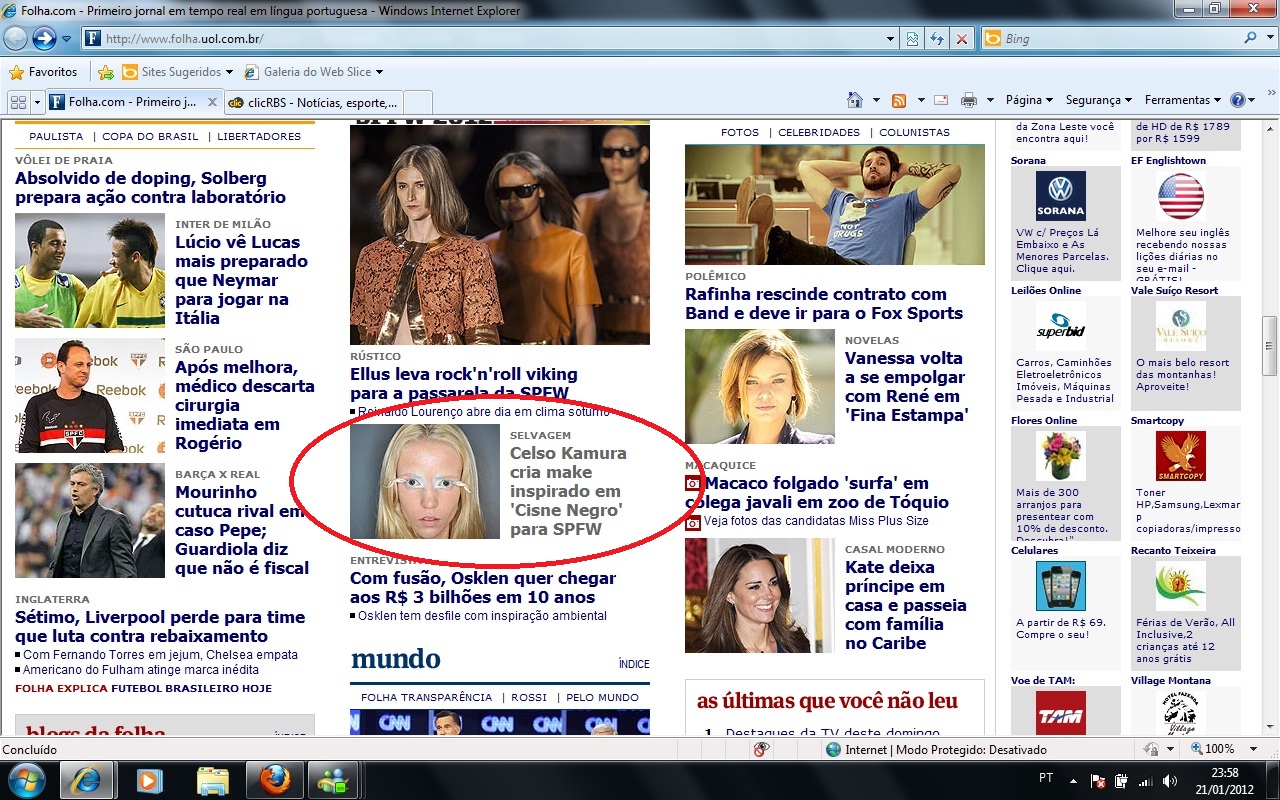Click the Refresh icon in address bar
The image size is (1280, 800).
pos(937,39)
